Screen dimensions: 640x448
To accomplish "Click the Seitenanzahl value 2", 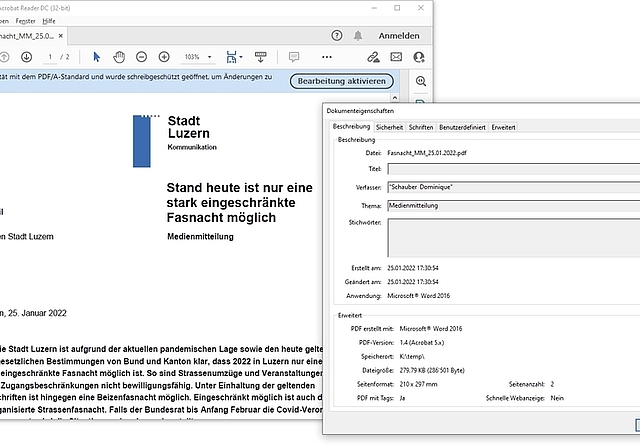I will pyautogui.click(x=552, y=384).
